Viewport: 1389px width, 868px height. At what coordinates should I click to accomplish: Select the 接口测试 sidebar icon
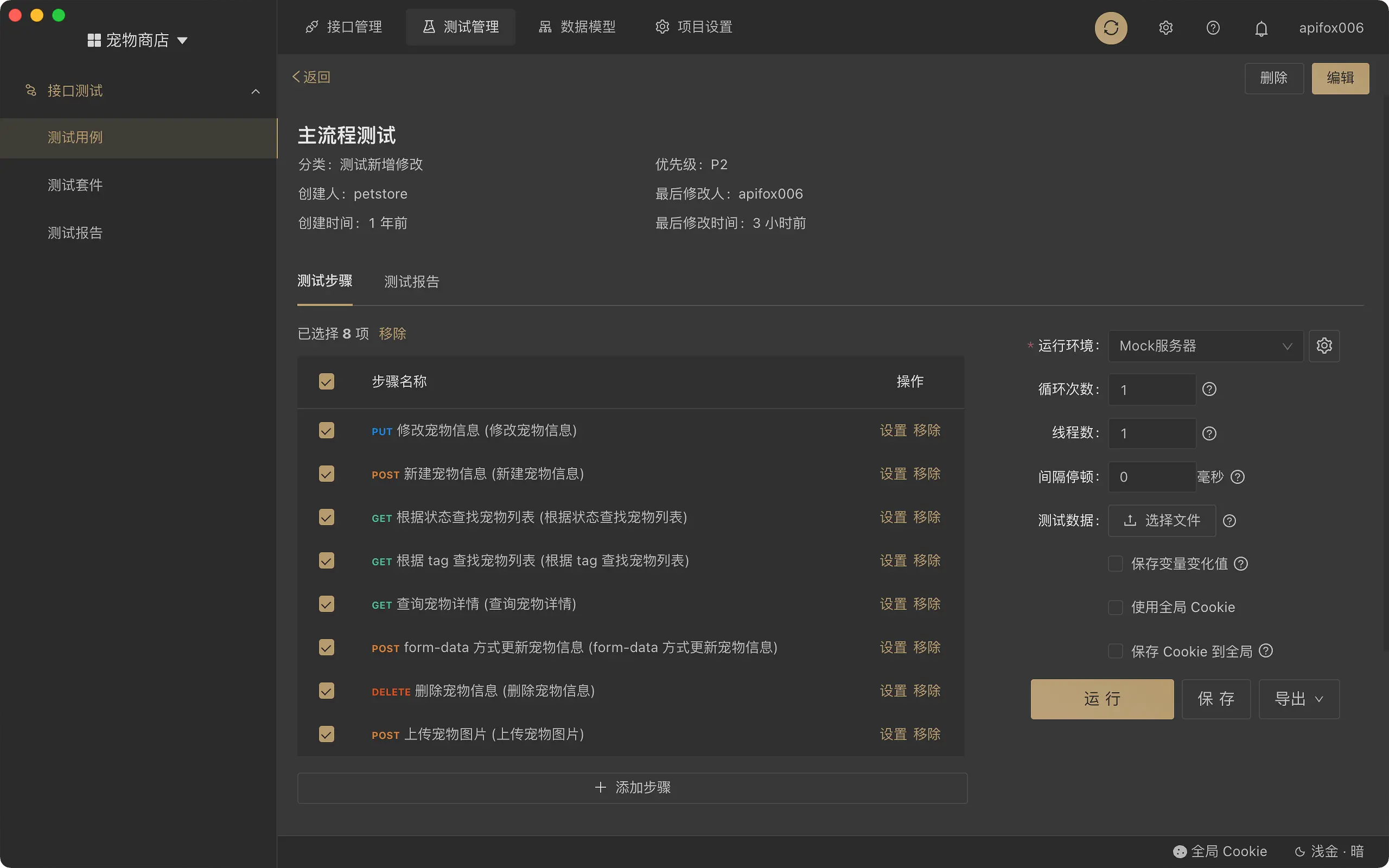click(31, 91)
